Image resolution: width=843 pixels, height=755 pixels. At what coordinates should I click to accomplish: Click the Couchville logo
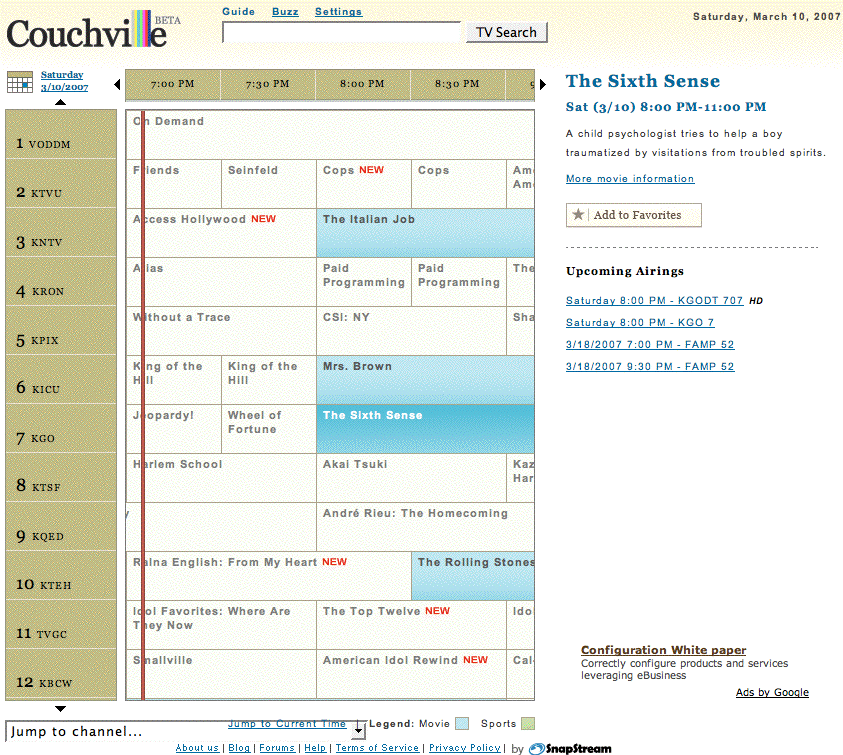86,31
